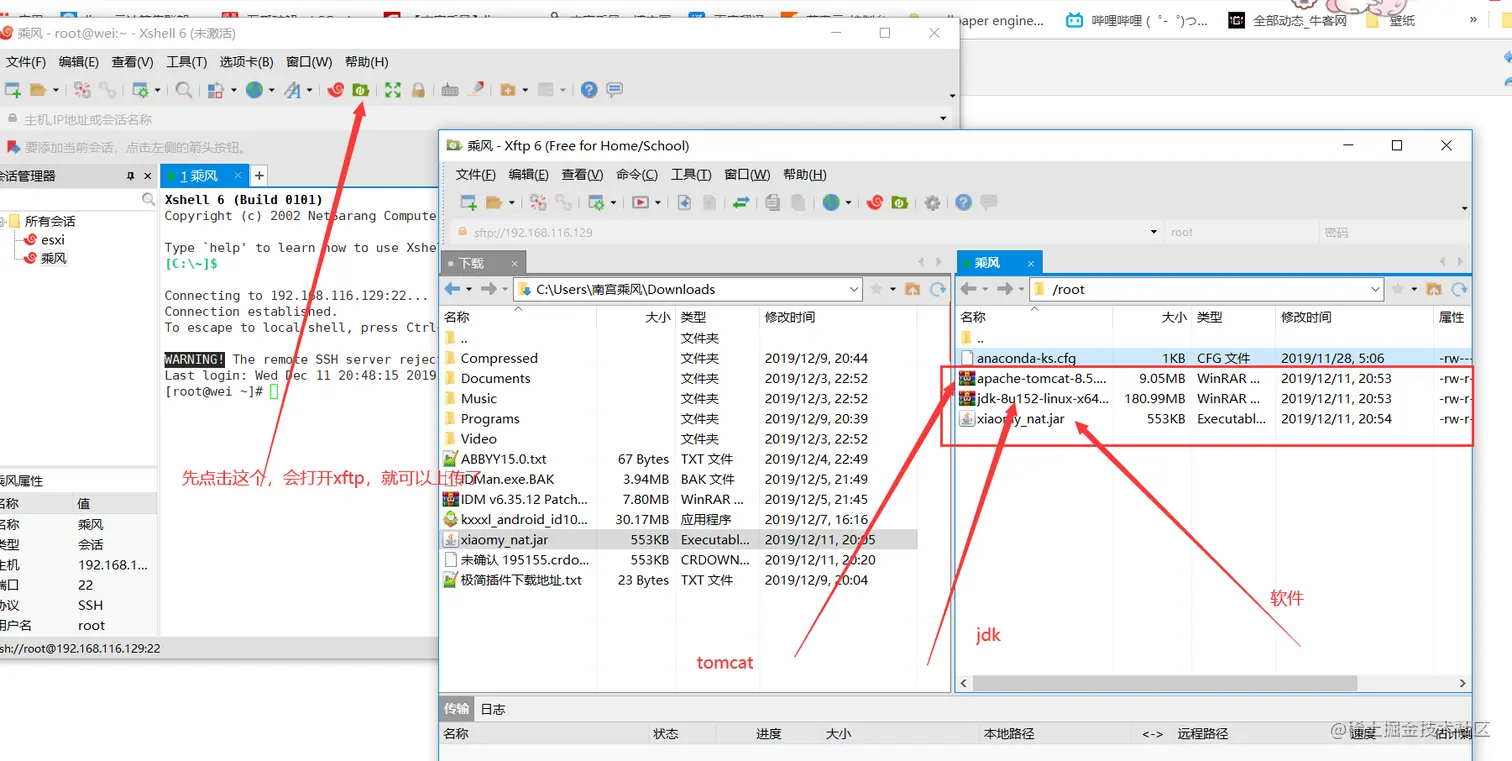This screenshot has height=761, width=1512.
Task: Click Xftp 密码 password field
Action: (1393, 232)
